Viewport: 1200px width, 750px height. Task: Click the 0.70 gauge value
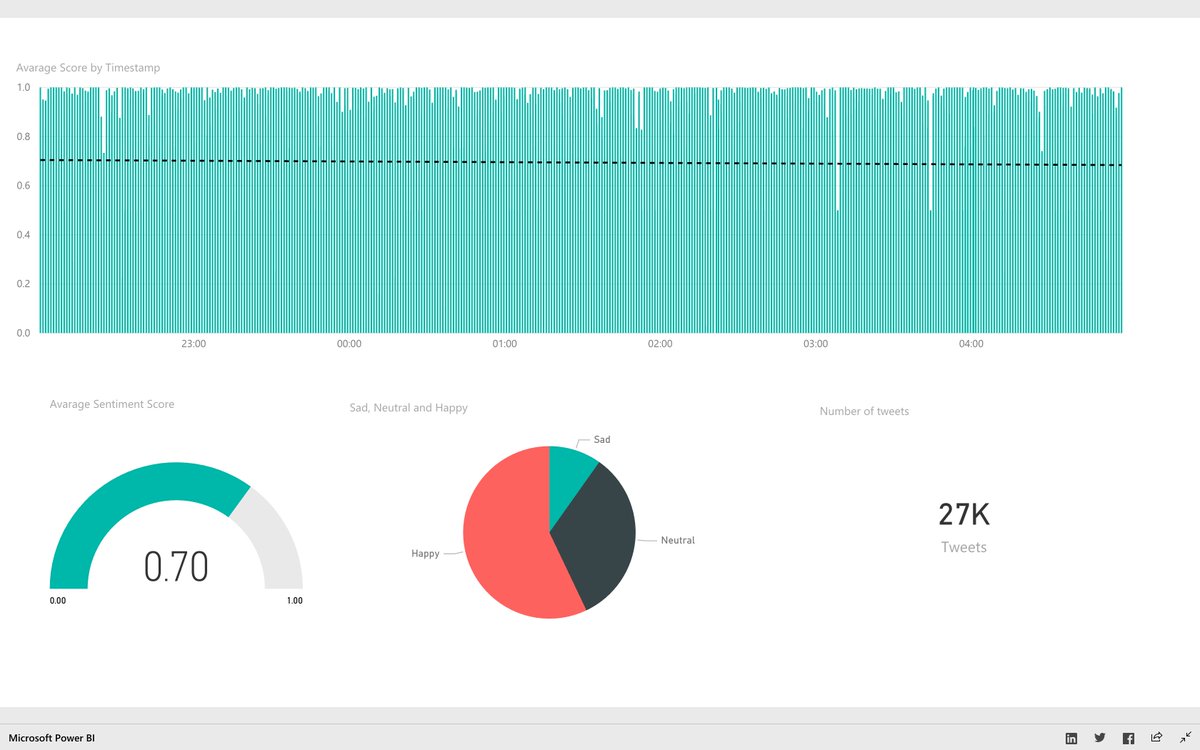176,567
